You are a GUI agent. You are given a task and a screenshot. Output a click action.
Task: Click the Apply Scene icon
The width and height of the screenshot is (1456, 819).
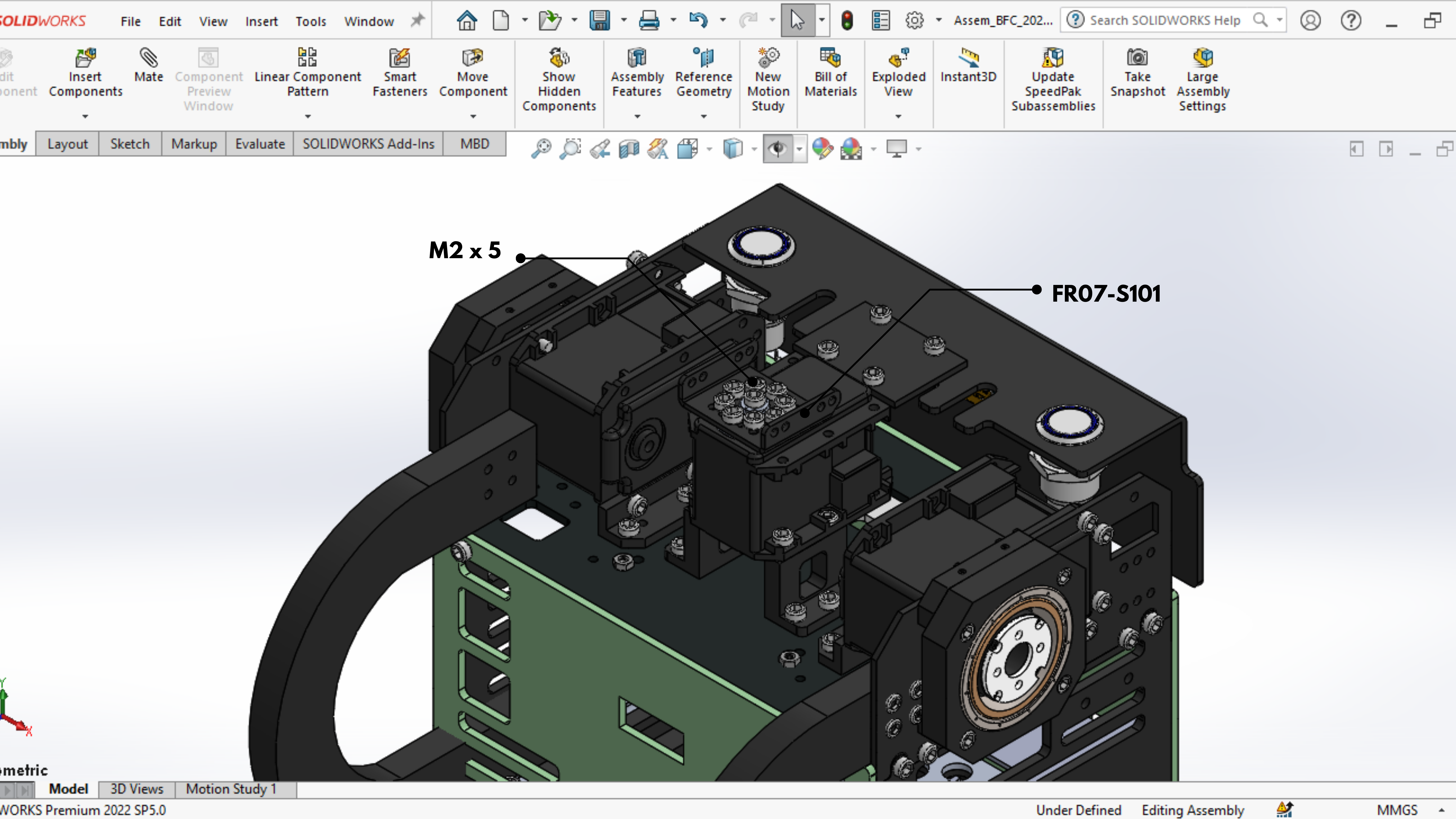click(851, 149)
